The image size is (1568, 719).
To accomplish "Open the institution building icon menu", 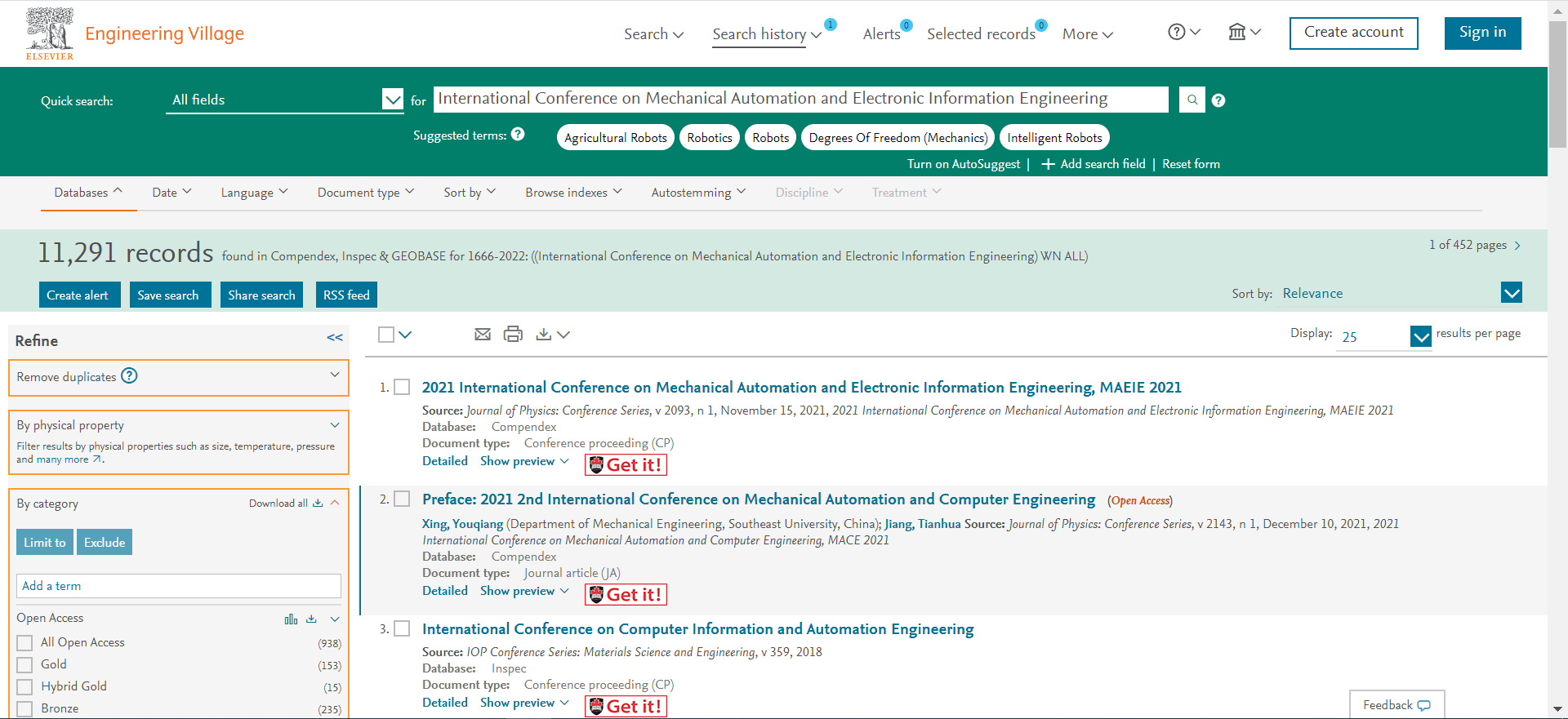I will pyautogui.click(x=1237, y=32).
